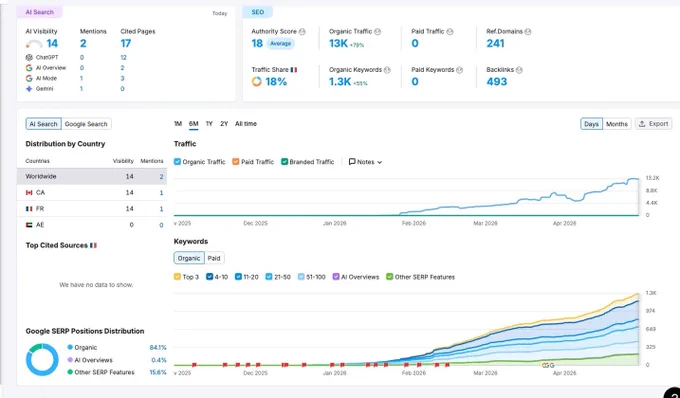Click the Google icon beside AI Mode
The width and height of the screenshot is (680, 398).
pyautogui.click(x=29, y=78)
